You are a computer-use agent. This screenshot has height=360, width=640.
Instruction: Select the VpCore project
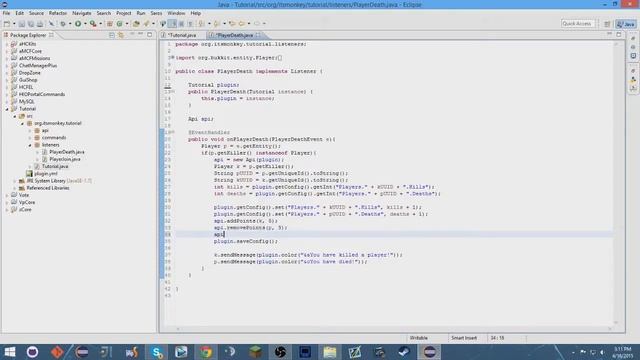point(27,202)
